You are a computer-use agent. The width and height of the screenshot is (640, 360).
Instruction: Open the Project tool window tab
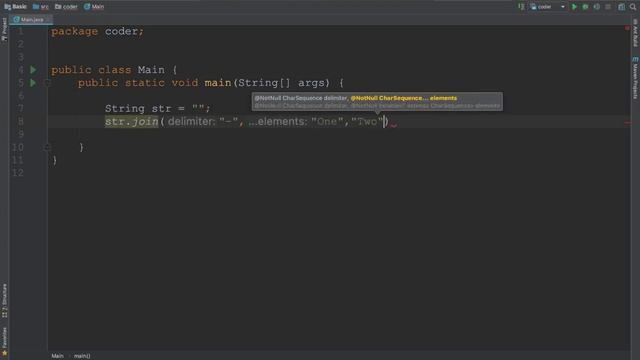coord(4,29)
